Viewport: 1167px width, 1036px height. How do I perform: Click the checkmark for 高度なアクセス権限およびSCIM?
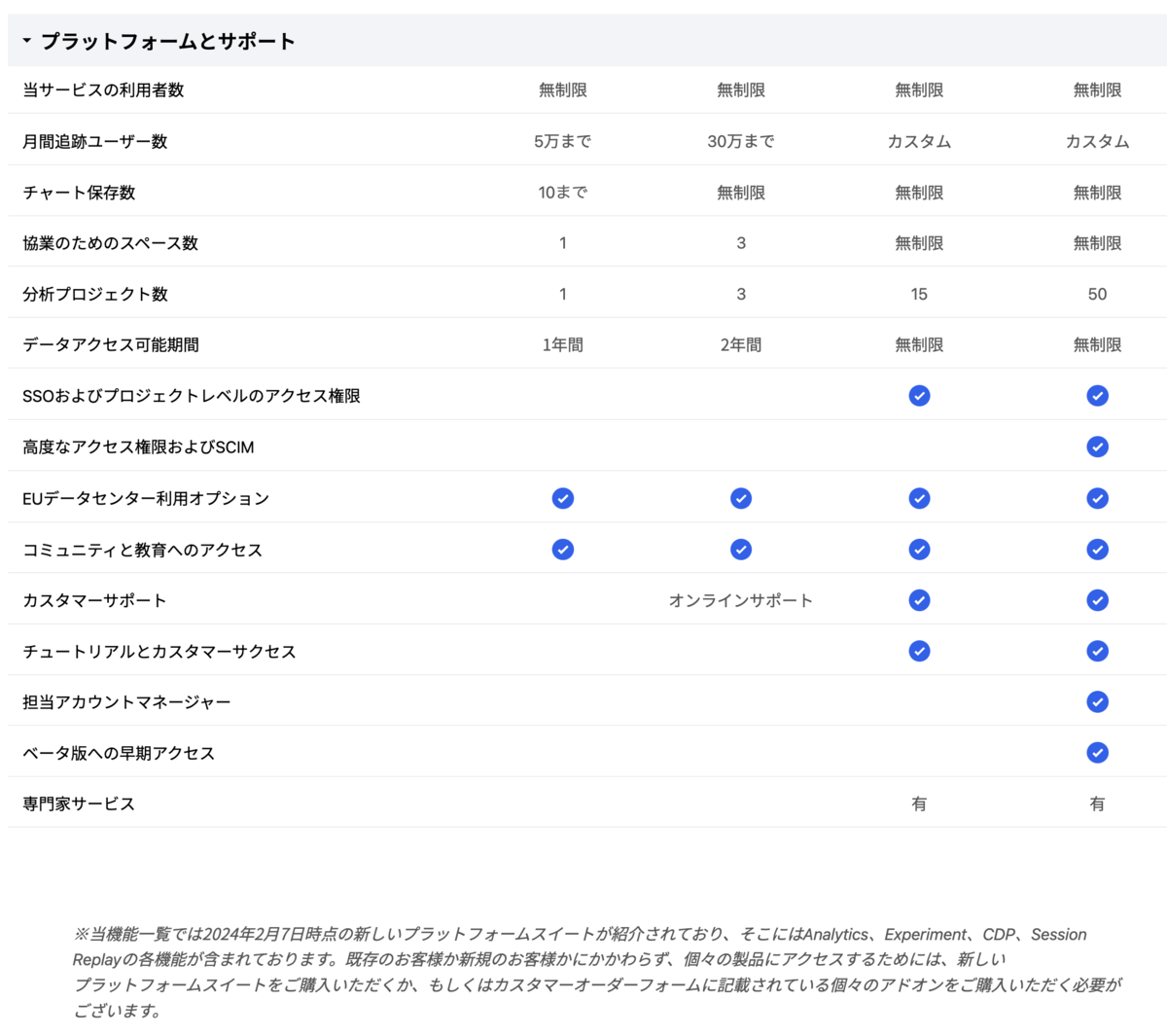(1097, 447)
